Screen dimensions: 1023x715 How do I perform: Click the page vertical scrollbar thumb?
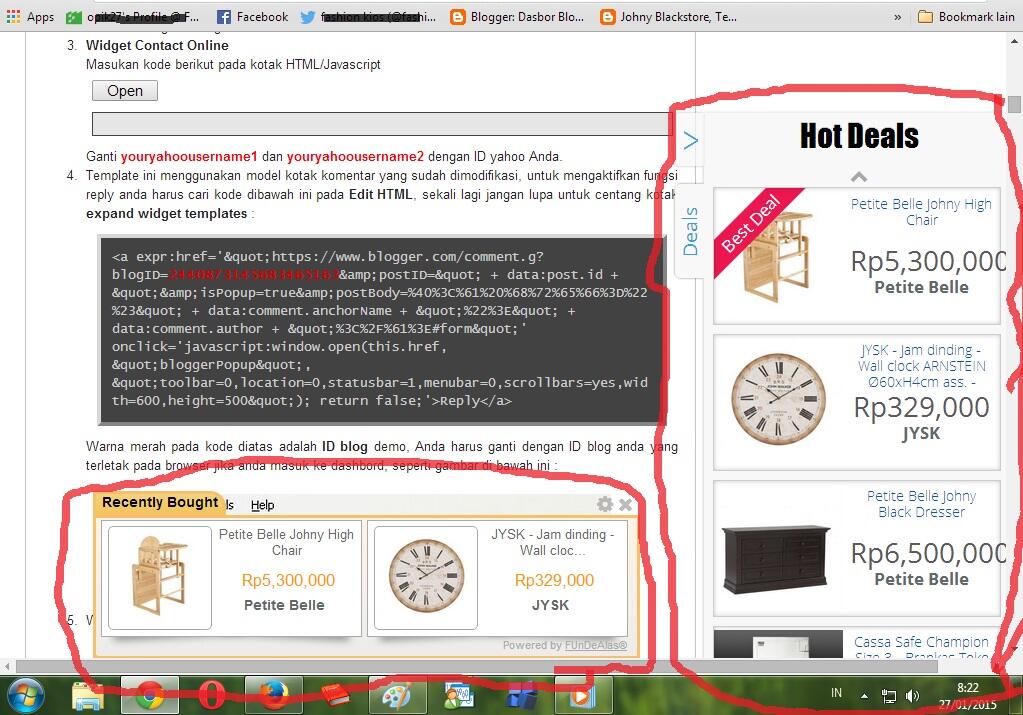(x=1014, y=104)
